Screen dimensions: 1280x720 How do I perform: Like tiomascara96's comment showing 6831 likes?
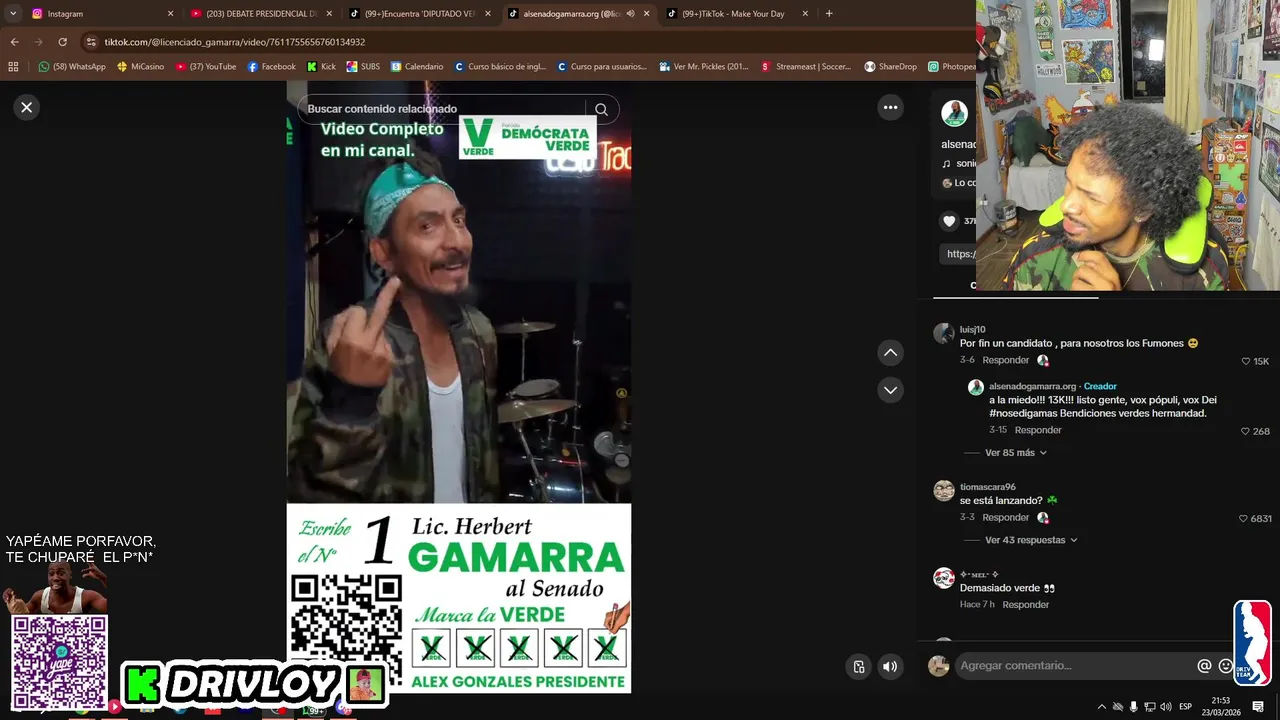coord(1243,519)
